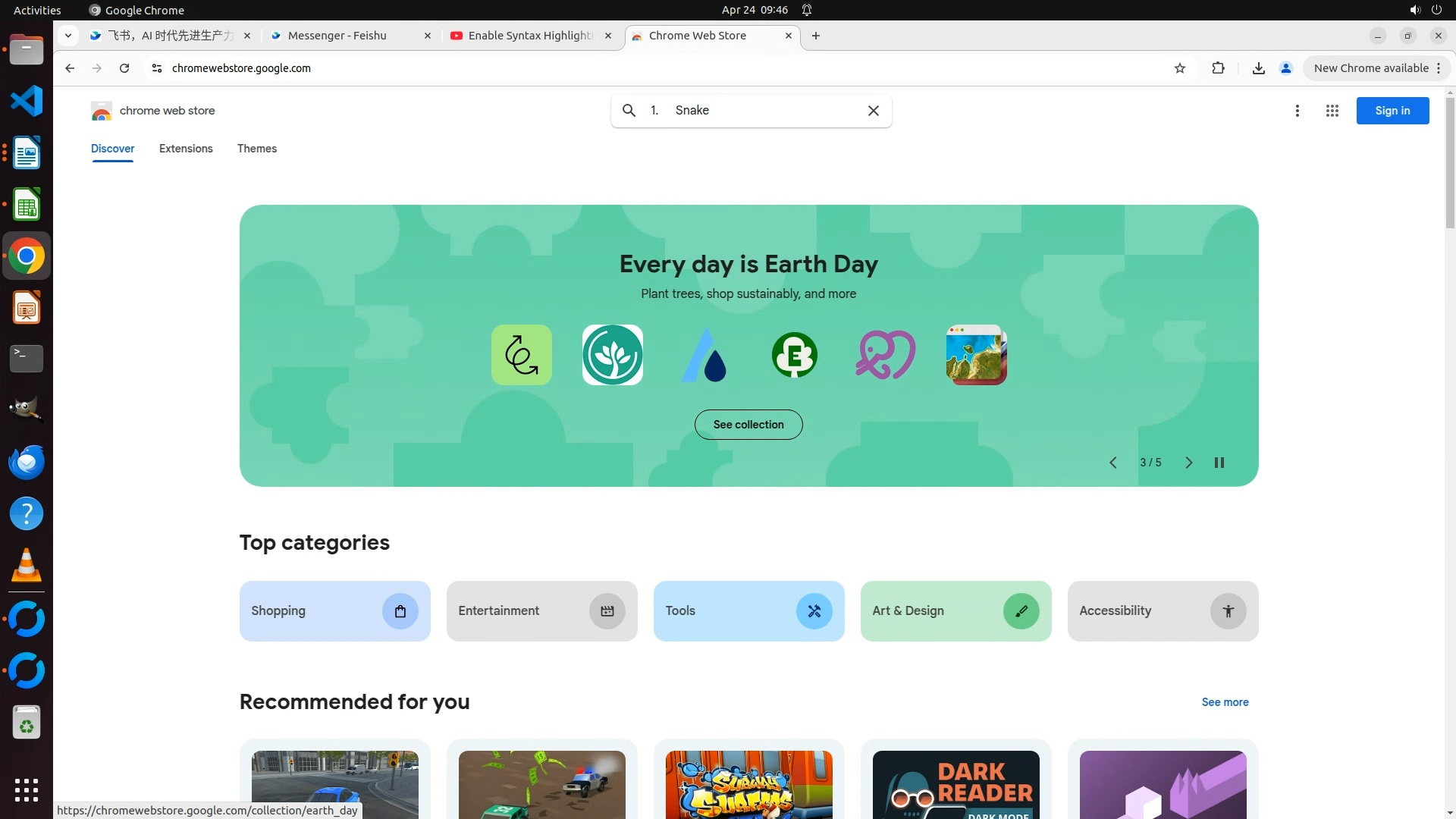Click the See collection button
This screenshot has width=1456, height=819.
(x=748, y=425)
